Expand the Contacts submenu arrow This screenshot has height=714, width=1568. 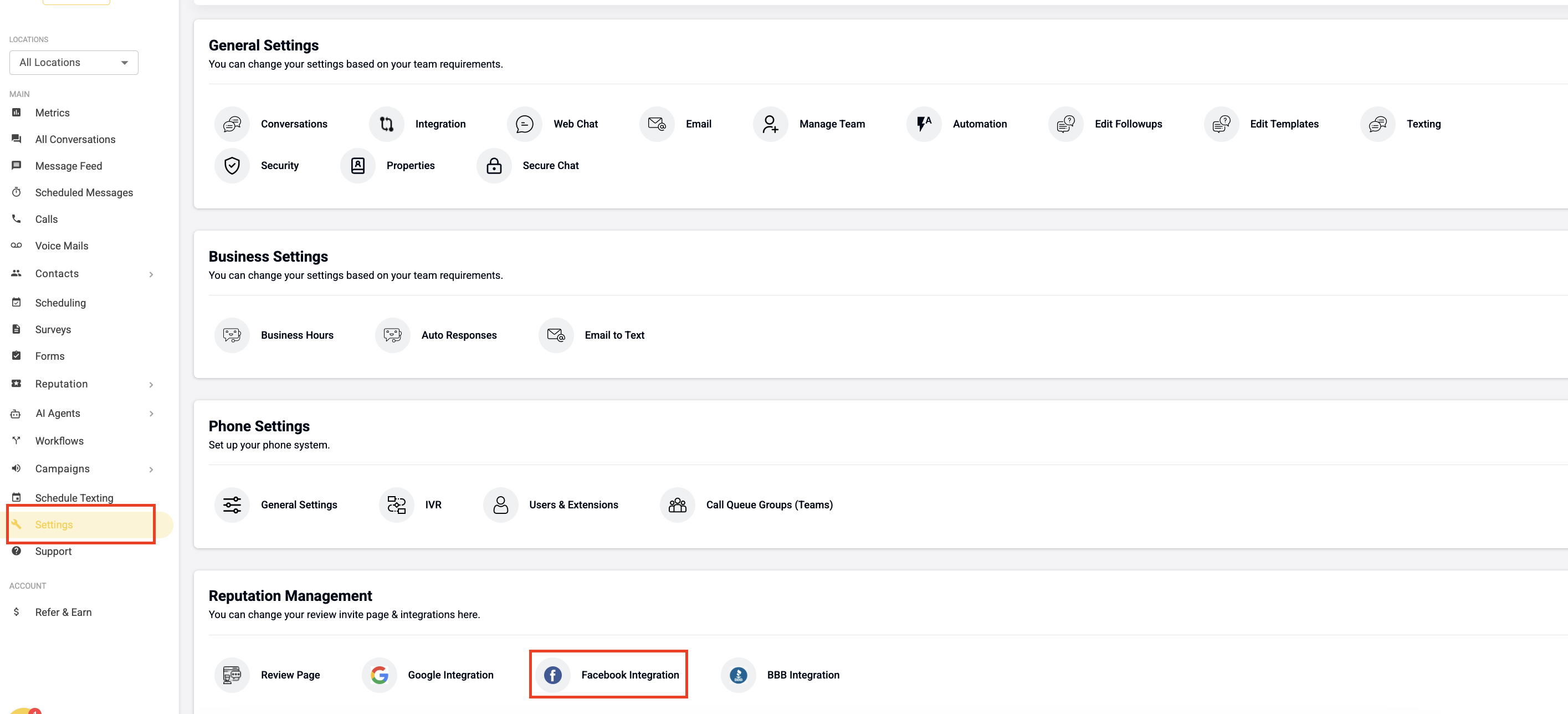click(x=151, y=274)
